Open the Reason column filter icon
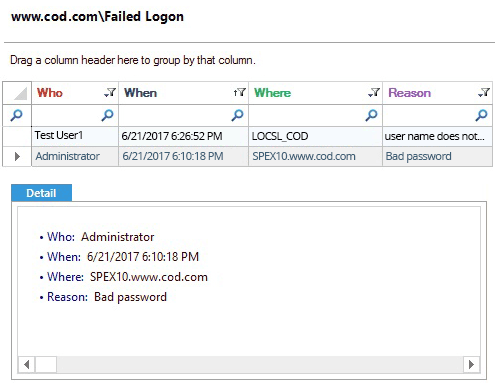This screenshot has height=390, width=500. 484,92
